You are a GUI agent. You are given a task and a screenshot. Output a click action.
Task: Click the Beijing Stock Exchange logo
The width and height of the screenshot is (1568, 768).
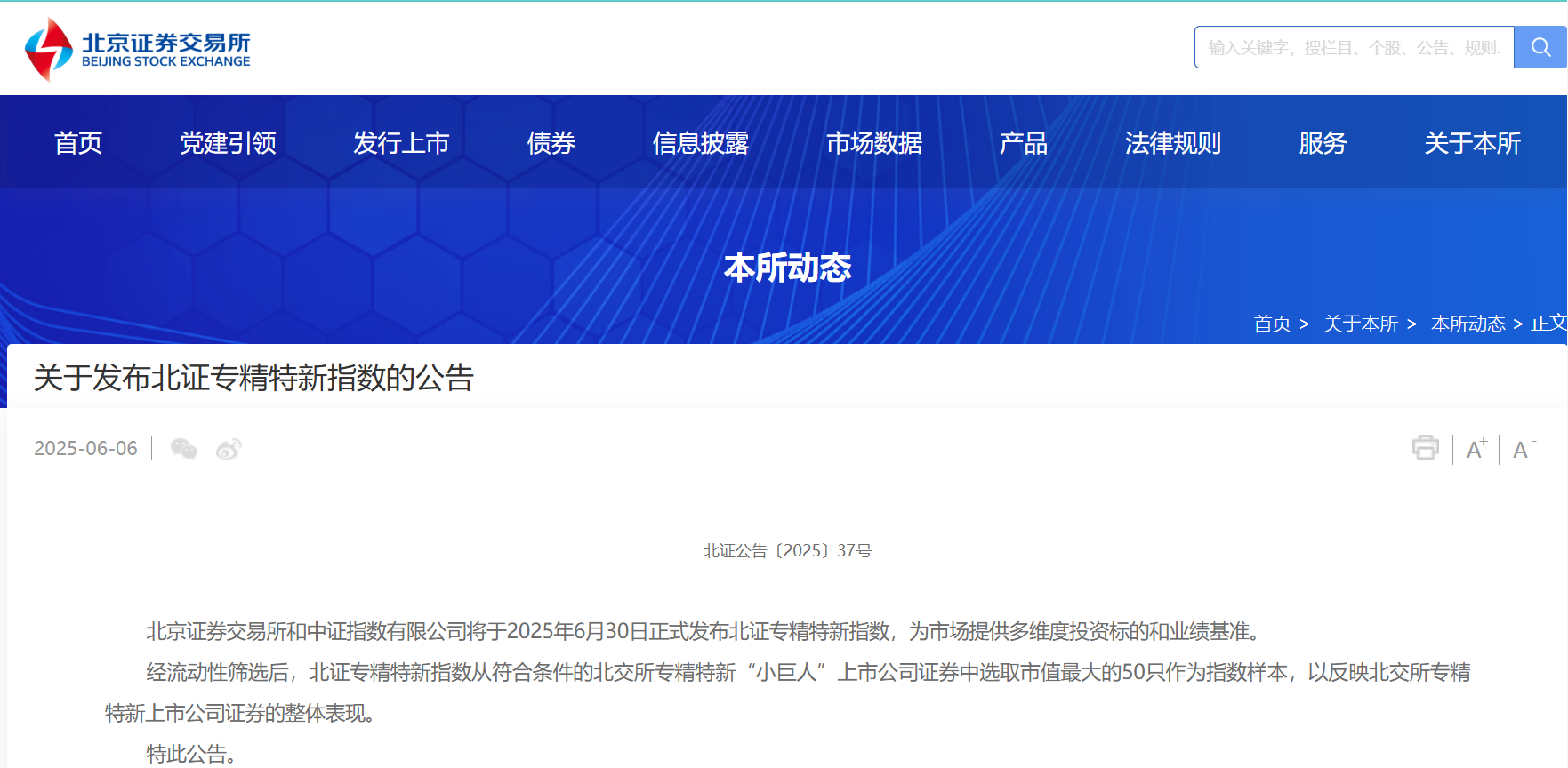pyautogui.click(x=138, y=49)
